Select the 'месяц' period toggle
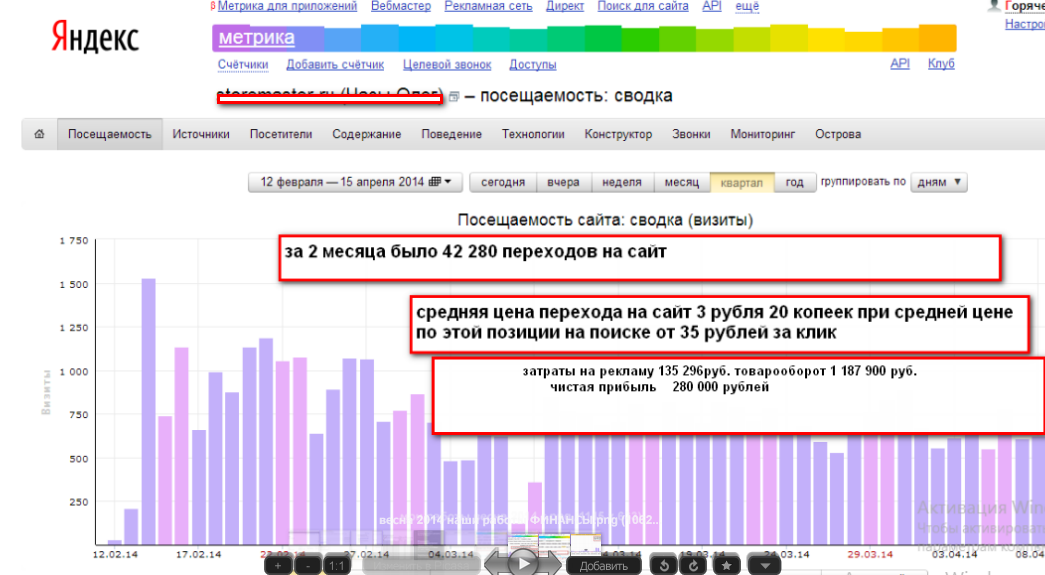The height and width of the screenshot is (575, 1045). pyautogui.click(x=682, y=183)
